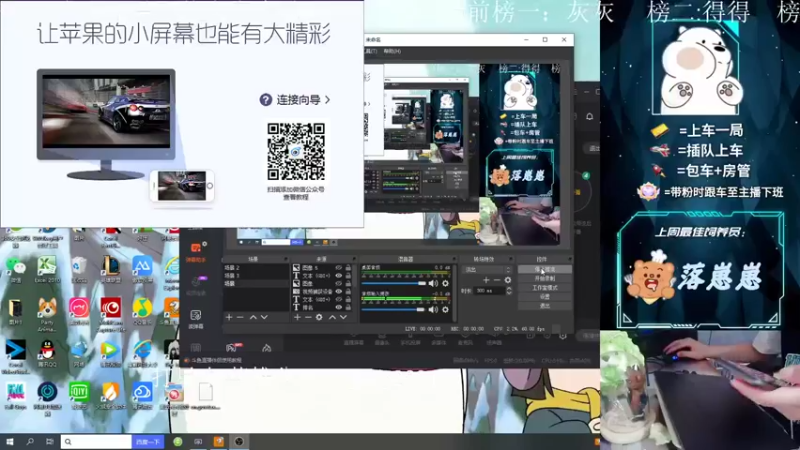Open Task View on the taskbar
The width and height of the screenshot is (800, 450).
coord(49,441)
